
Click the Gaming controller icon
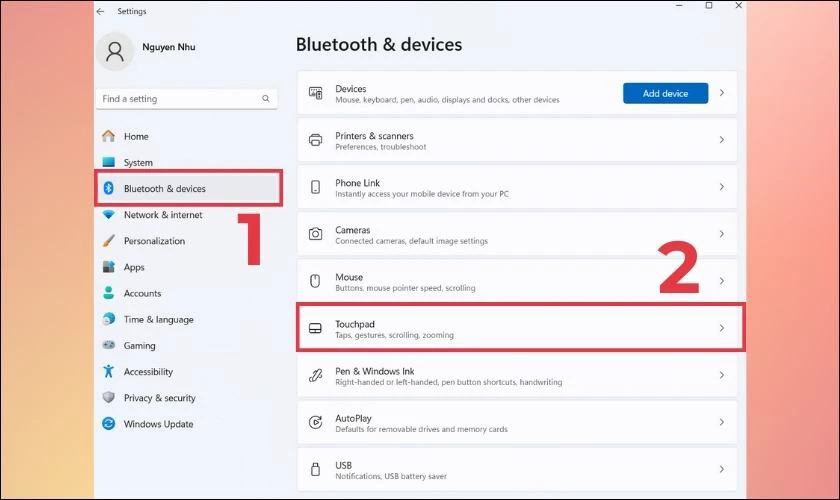(x=108, y=345)
